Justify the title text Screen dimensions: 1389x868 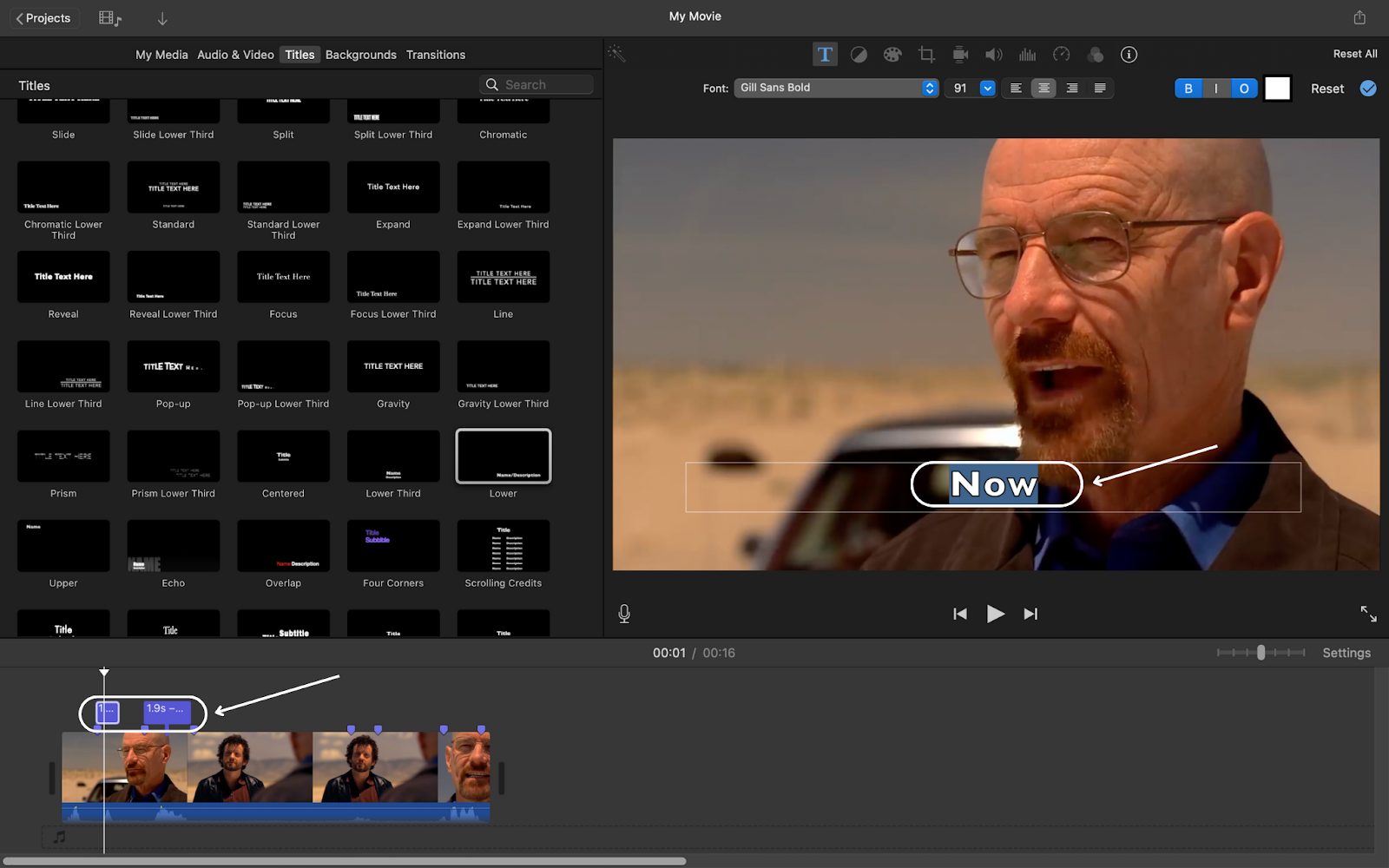point(1100,89)
